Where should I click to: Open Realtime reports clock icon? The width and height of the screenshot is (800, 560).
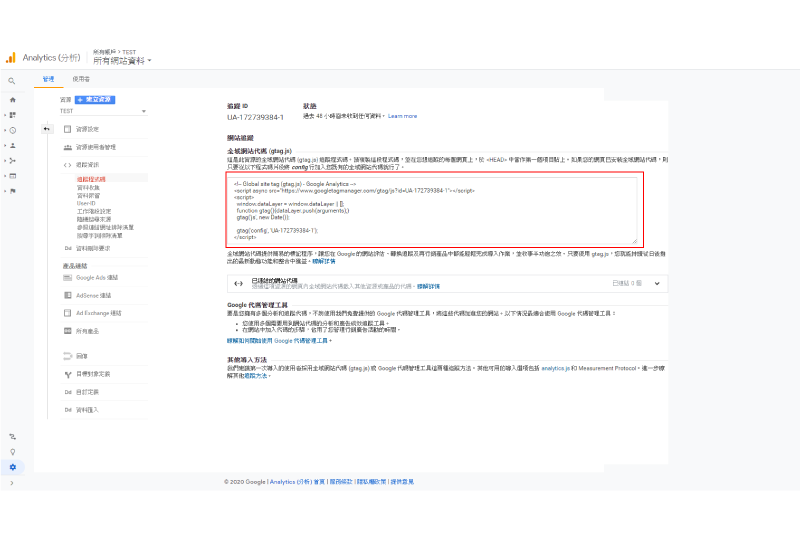click(13, 131)
